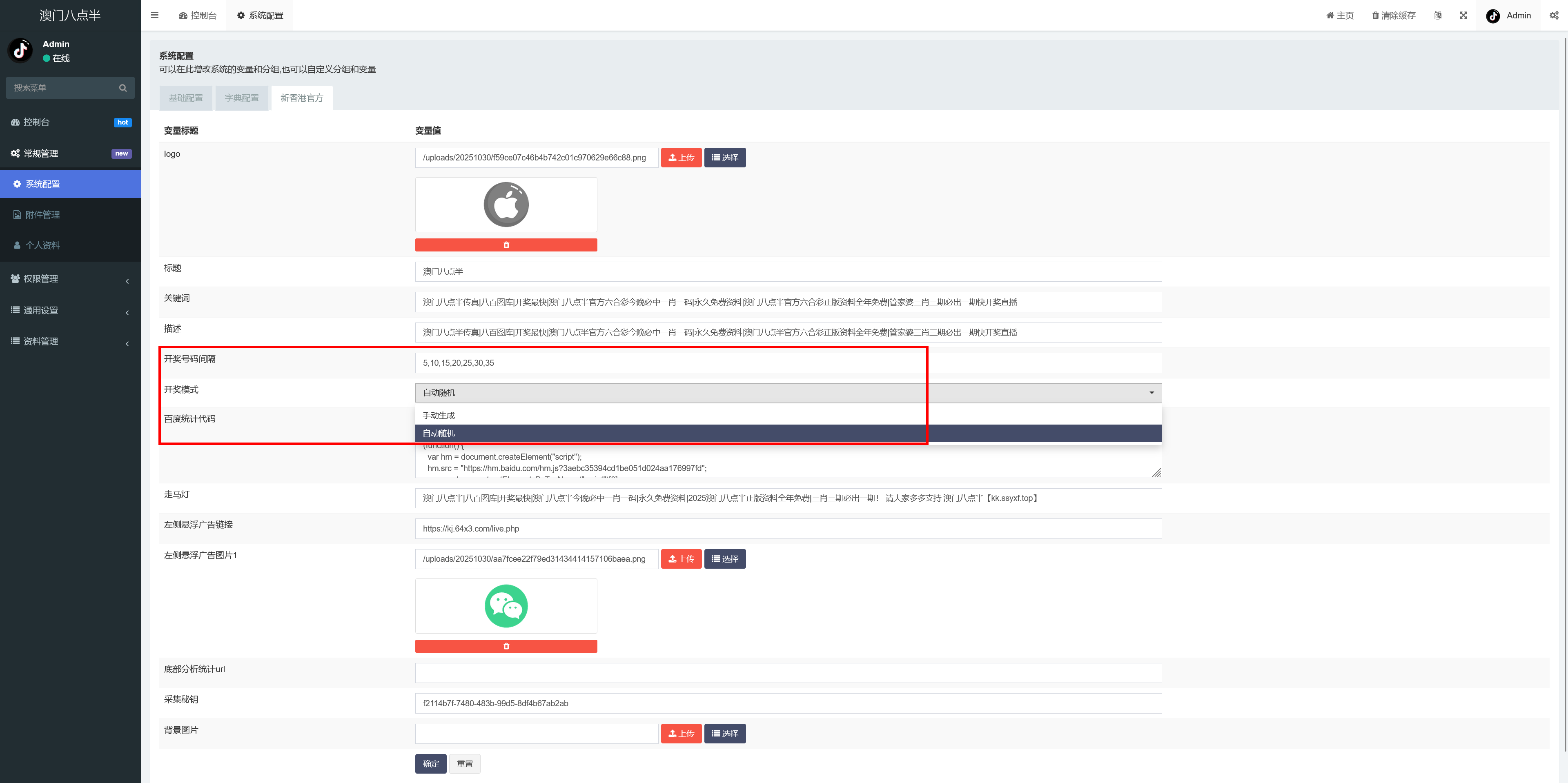This screenshot has height=783, width=1568.
Task: Switch to the 字典配置 tab
Action: point(242,98)
